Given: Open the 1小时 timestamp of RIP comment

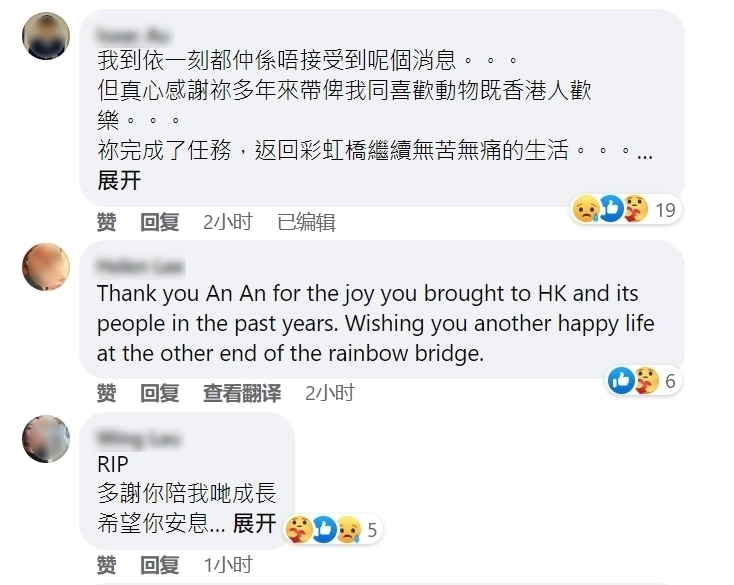Looking at the screenshot, I should point(228,565).
